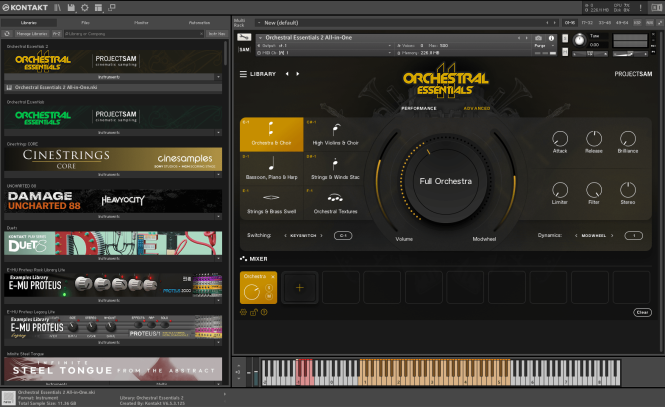Open Kontakt options gear icon
The image size is (665, 407).
pyautogui.click(x=85, y=7)
